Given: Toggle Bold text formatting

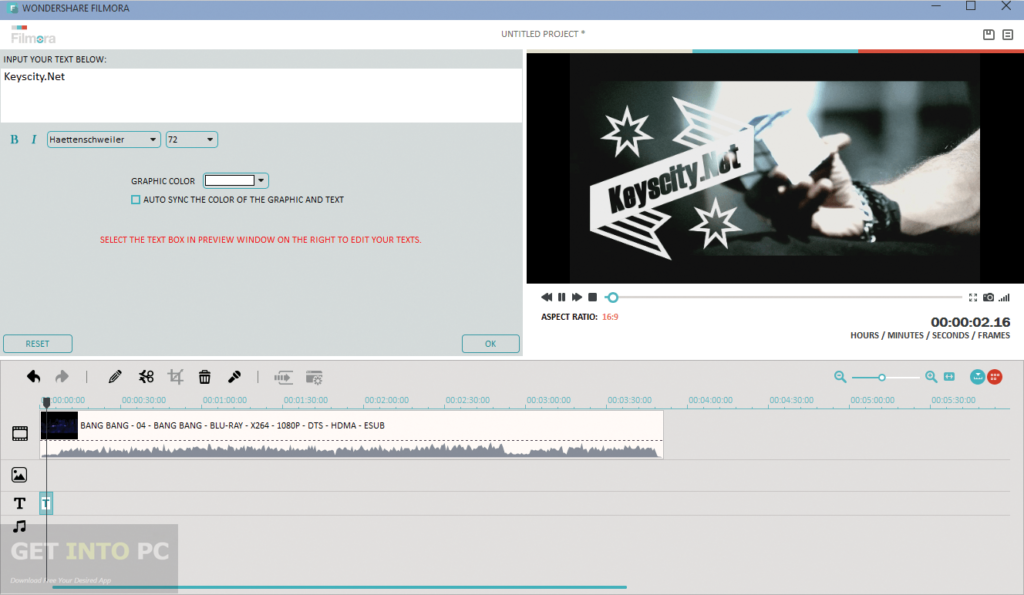Looking at the screenshot, I should coord(14,139).
